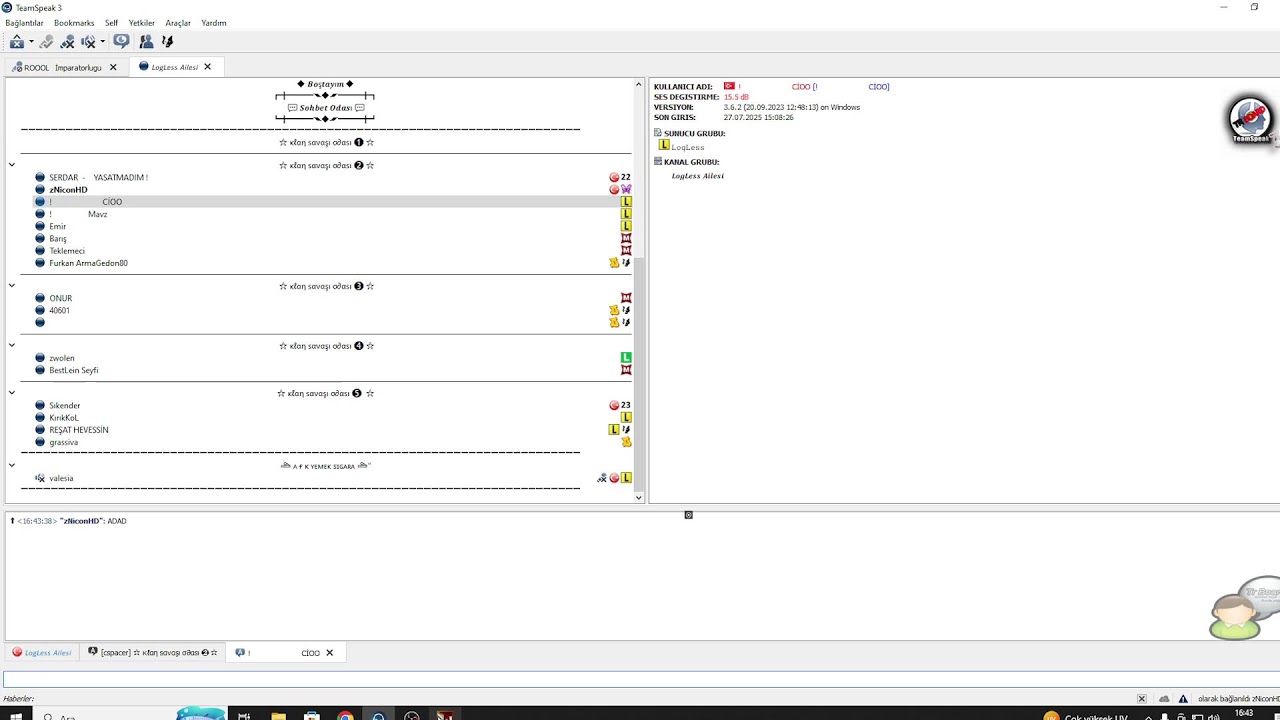This screenshot has height=720, width=1280.
Task: Select the klan savaşı odası 1 channel
Action: tap(326, 142)
